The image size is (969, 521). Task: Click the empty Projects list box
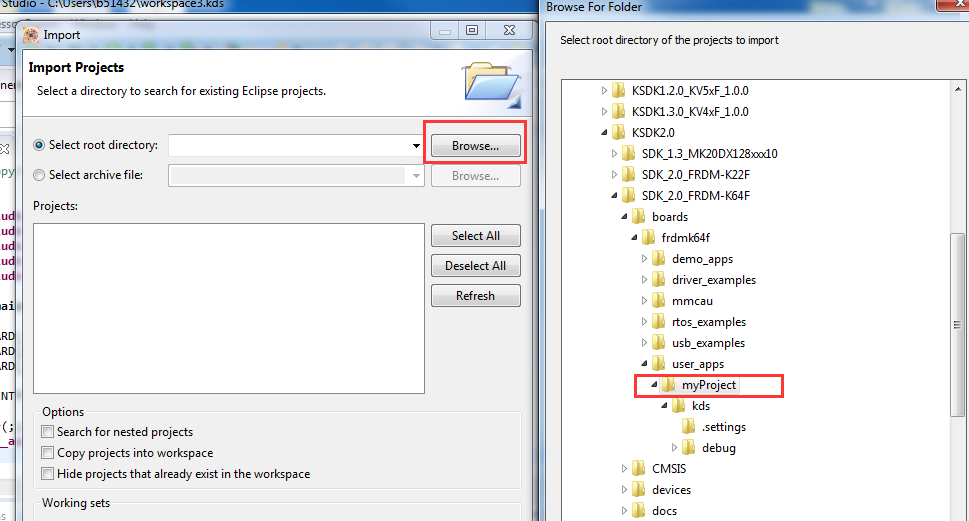(229, 308)
